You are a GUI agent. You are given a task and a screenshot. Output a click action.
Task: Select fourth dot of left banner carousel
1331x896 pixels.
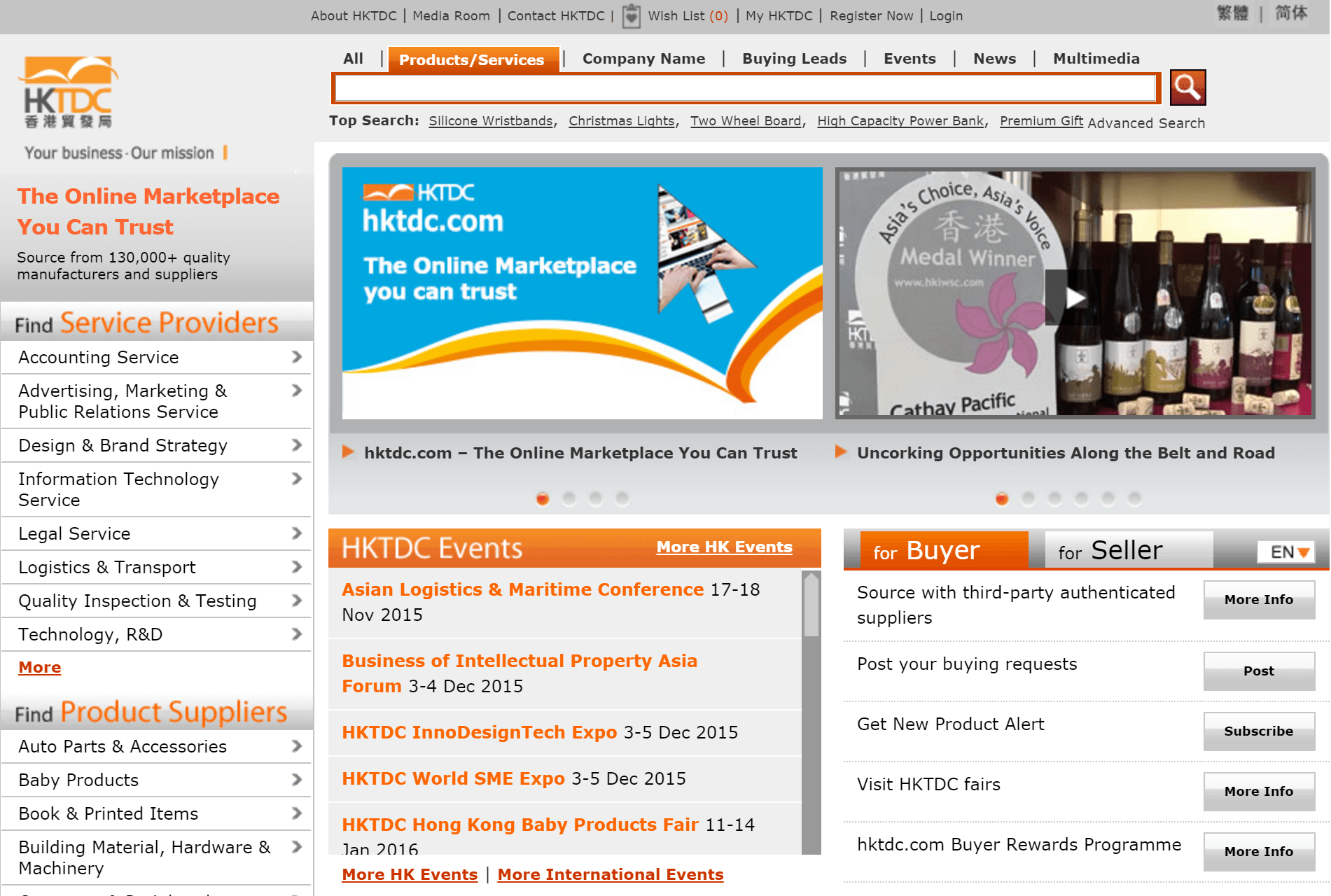point(622,498)
